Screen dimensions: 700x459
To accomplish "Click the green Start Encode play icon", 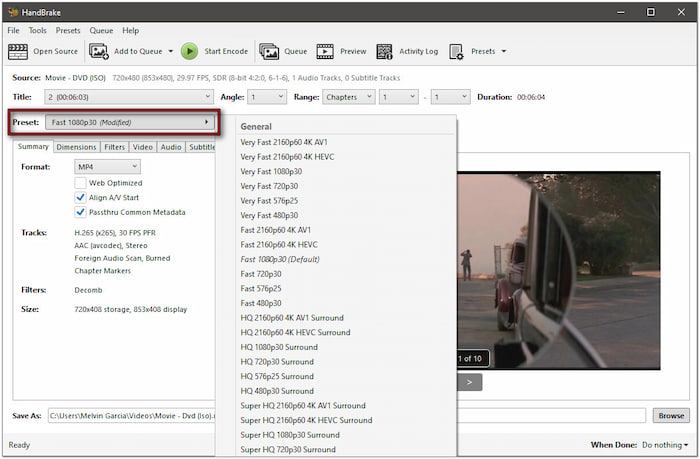I will 189,51.
